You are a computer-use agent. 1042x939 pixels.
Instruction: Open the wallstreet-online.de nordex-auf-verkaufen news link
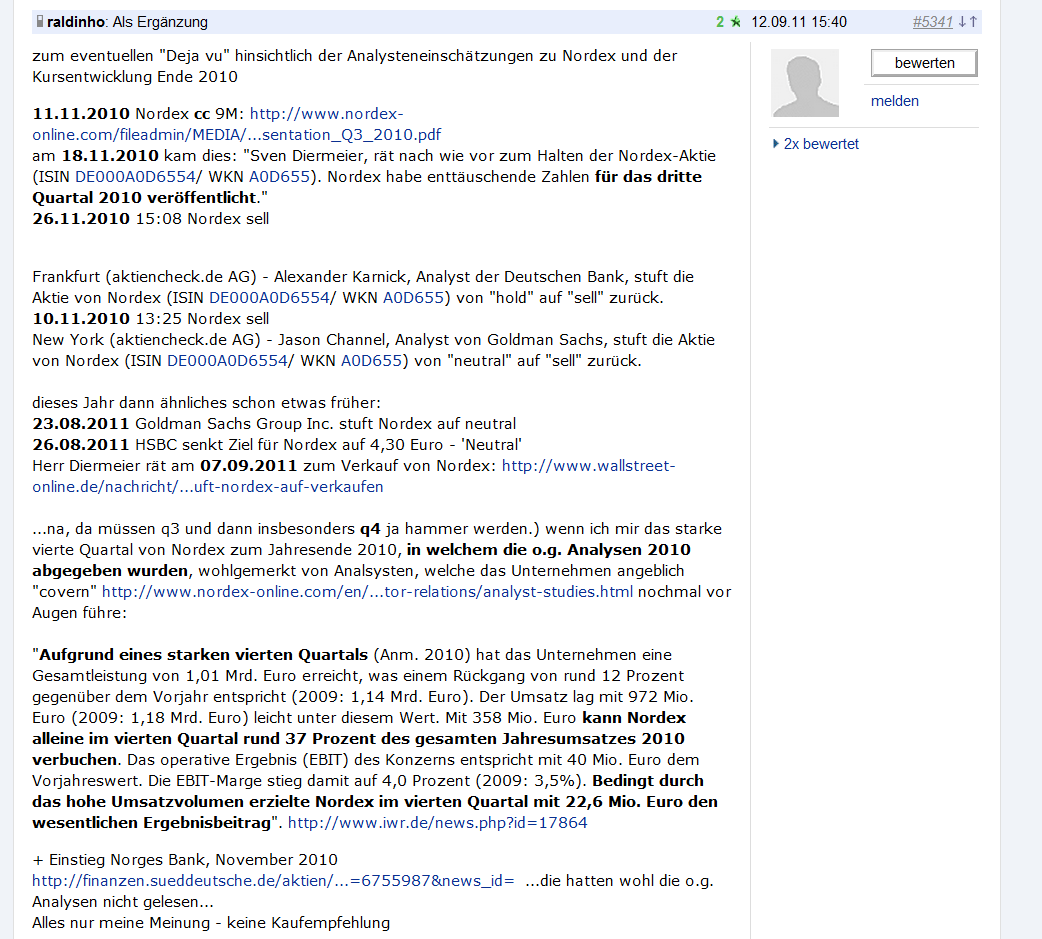[354, 476]
